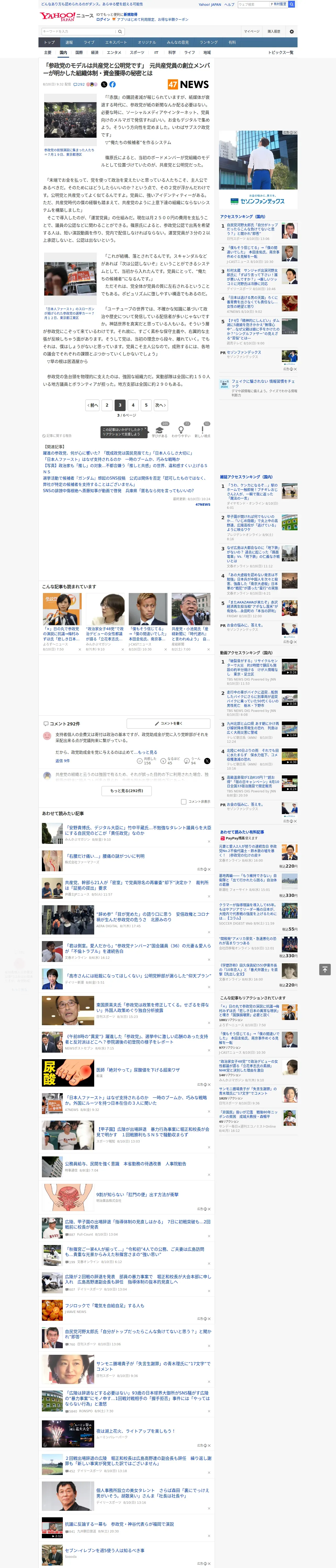Open the マイページ link
The width and height of the screenshot is (336, 1568).
pyautogui.click(x=252, y=32)
